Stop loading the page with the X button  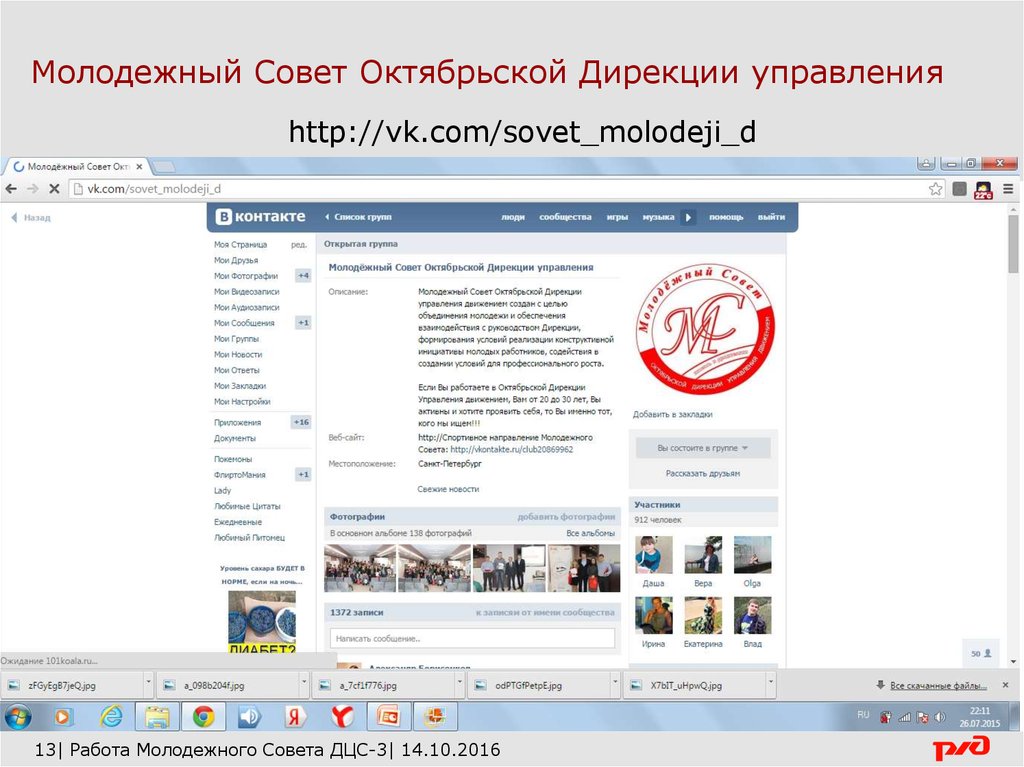point(55,188)
